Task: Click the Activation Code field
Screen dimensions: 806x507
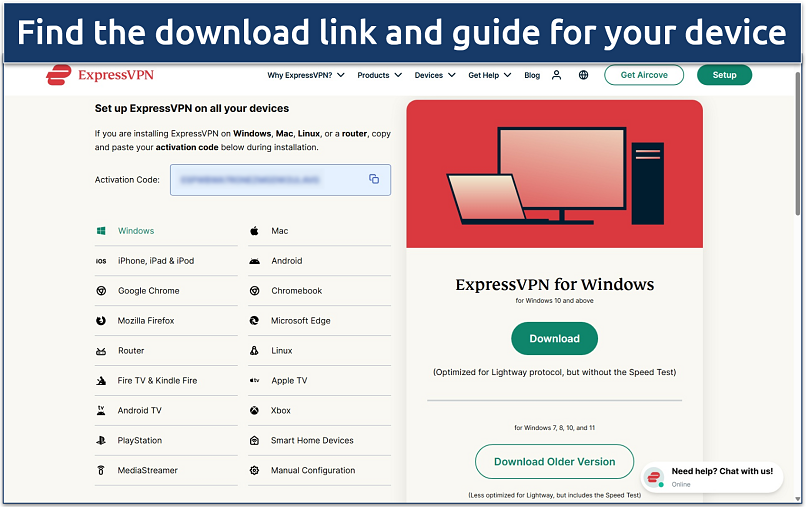Action: 281,180
